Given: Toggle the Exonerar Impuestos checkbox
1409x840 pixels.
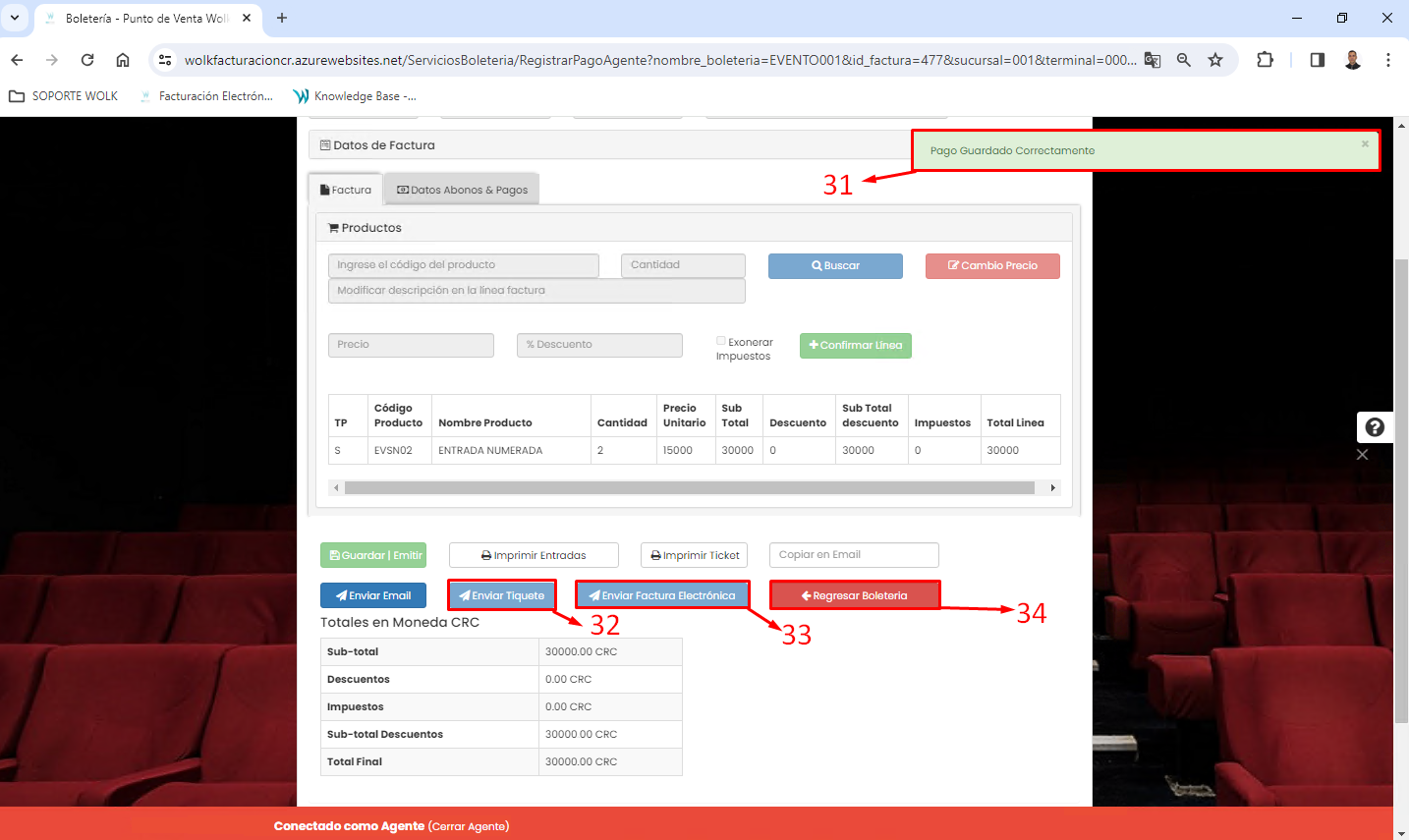Looking at the screenshot, I should point(721,341).
